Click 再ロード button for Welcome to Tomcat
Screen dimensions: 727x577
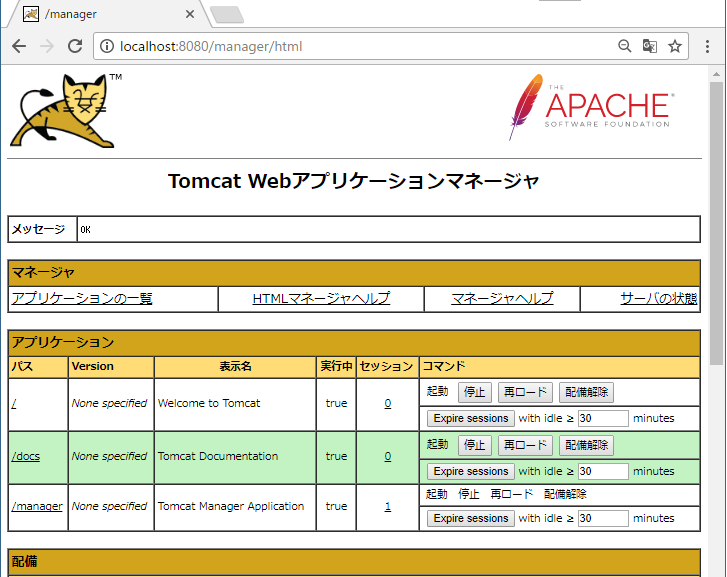[525, 392]
